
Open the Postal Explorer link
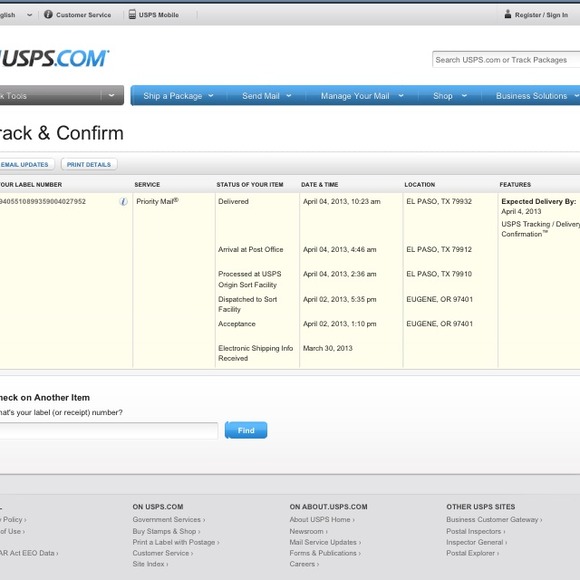click(x=472, y=553)
